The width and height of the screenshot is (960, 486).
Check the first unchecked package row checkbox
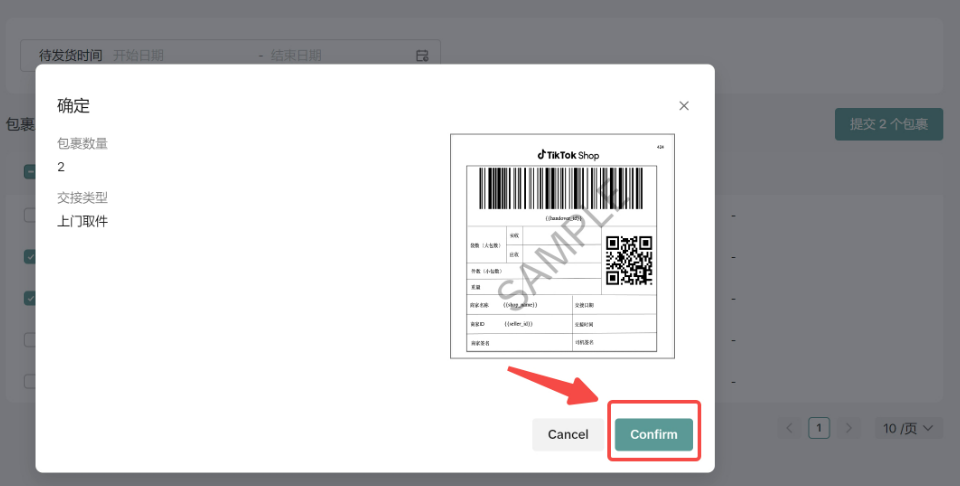click(x=30, y=215)
